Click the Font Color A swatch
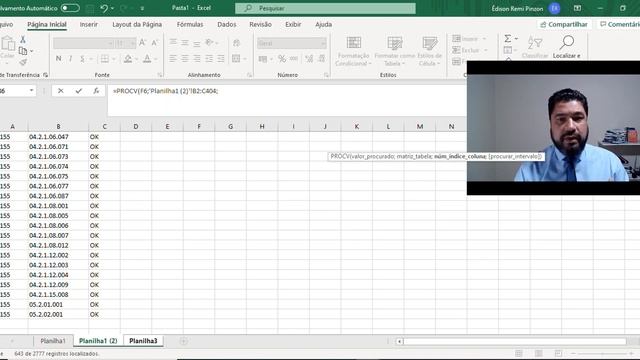The width and height of the screenshot is (640, 360). [147, 59]
